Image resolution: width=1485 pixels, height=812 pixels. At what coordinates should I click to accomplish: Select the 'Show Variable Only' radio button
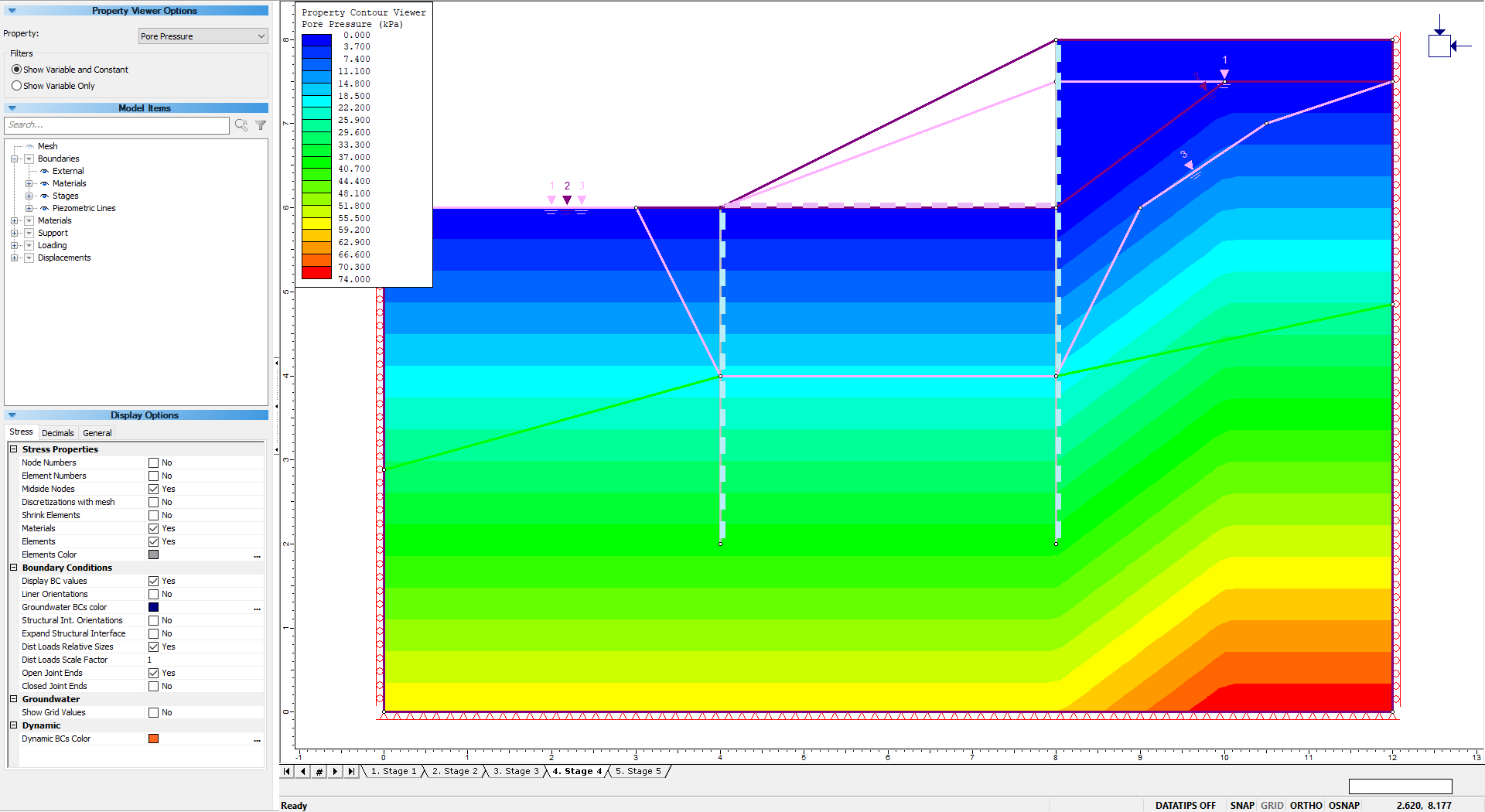17,85
